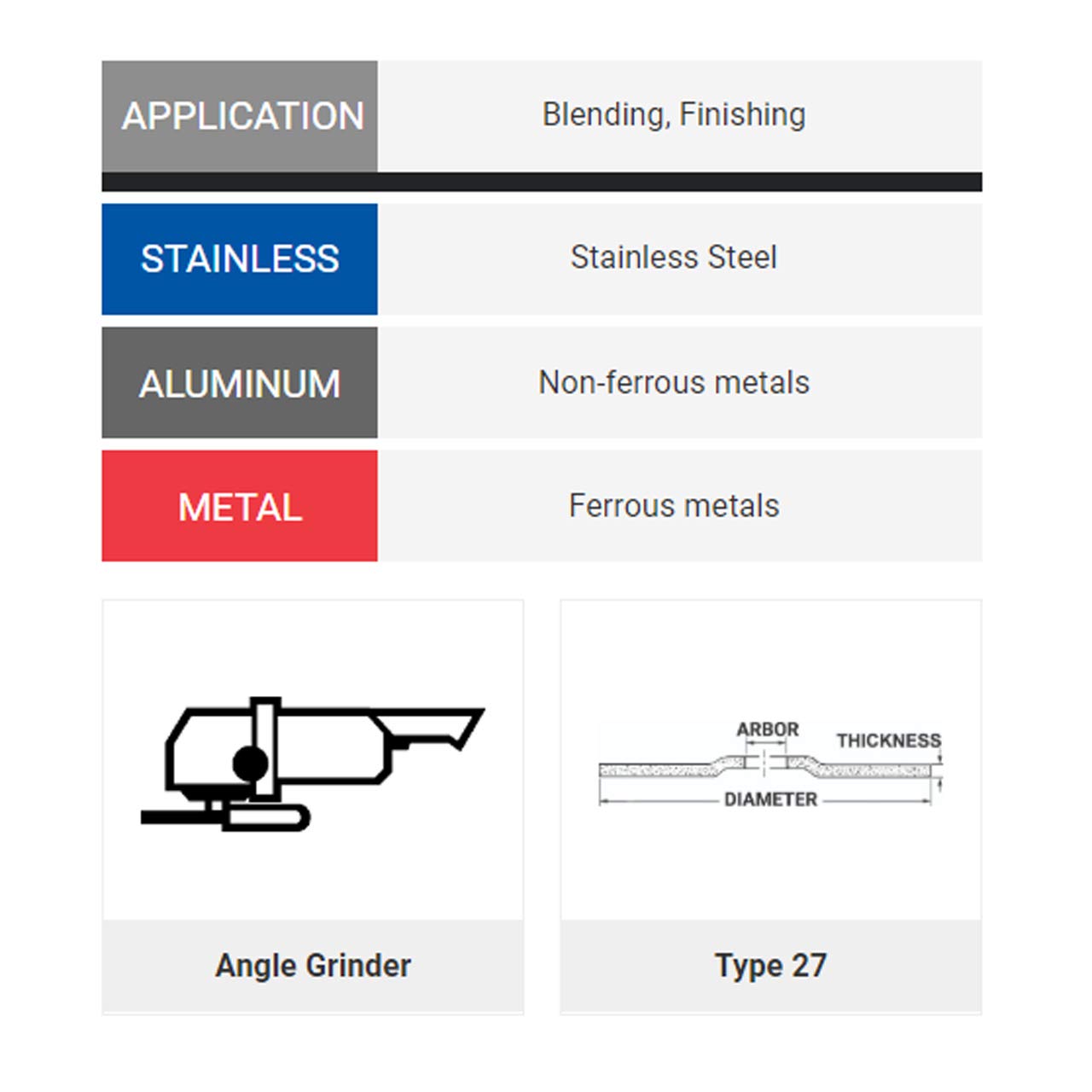Click the gray APPLICATION header label
The width and height of the screenshot is (1092, 1092).
[x=240, y=116]
